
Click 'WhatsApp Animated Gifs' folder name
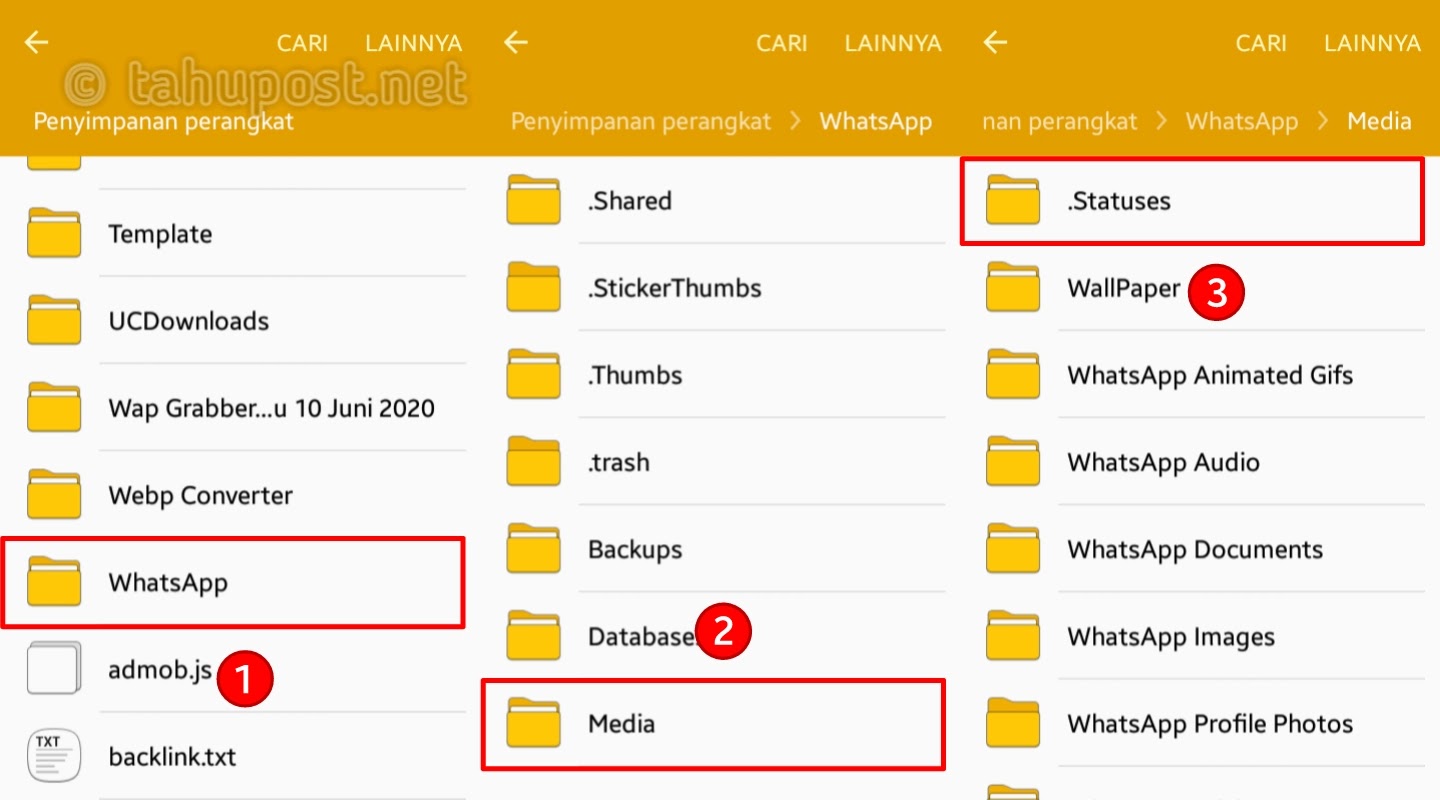(x=1210, y=375)
